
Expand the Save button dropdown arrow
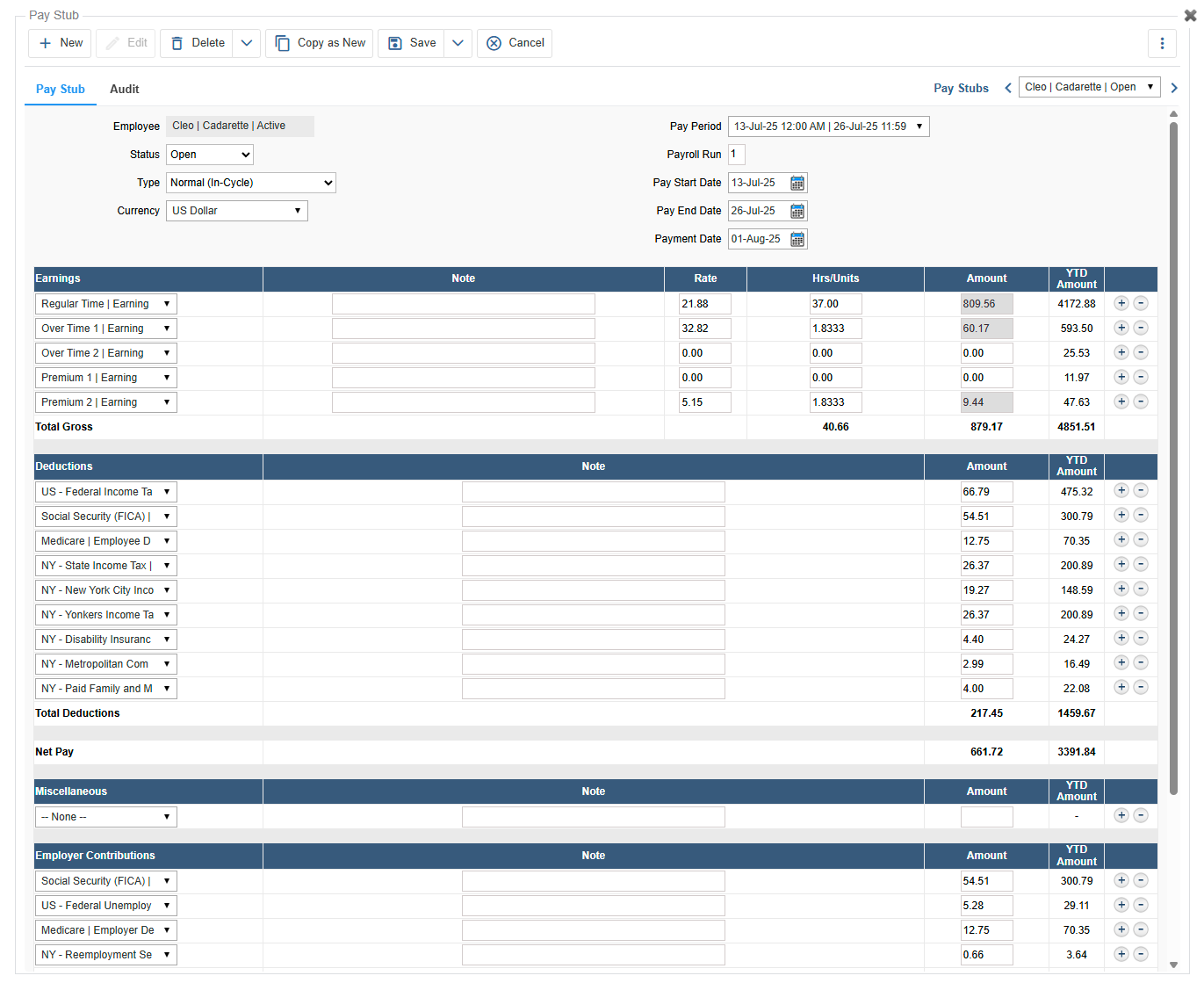[x=458, y=43]
